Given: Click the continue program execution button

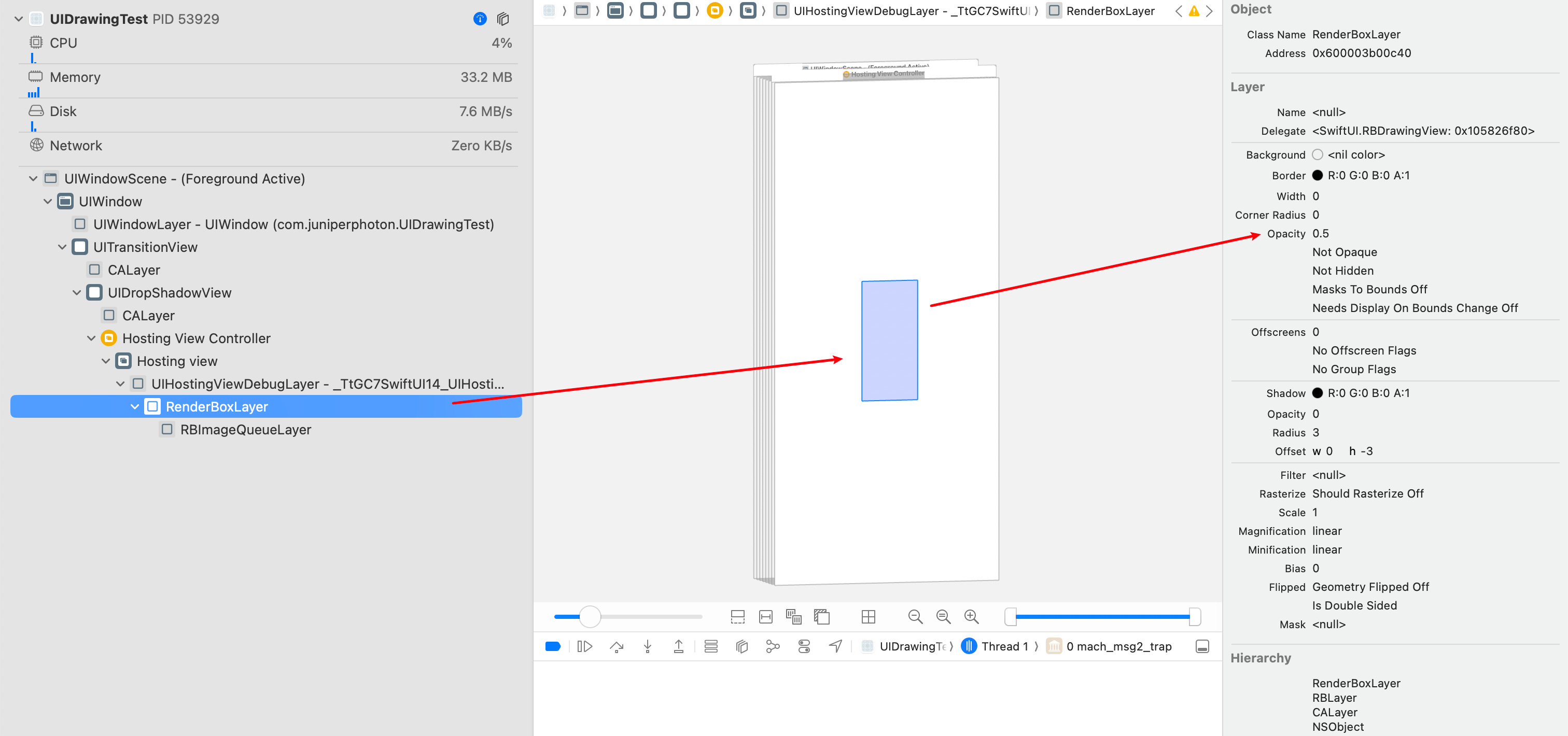Looking at the screenshot, I should click(584, 646).
